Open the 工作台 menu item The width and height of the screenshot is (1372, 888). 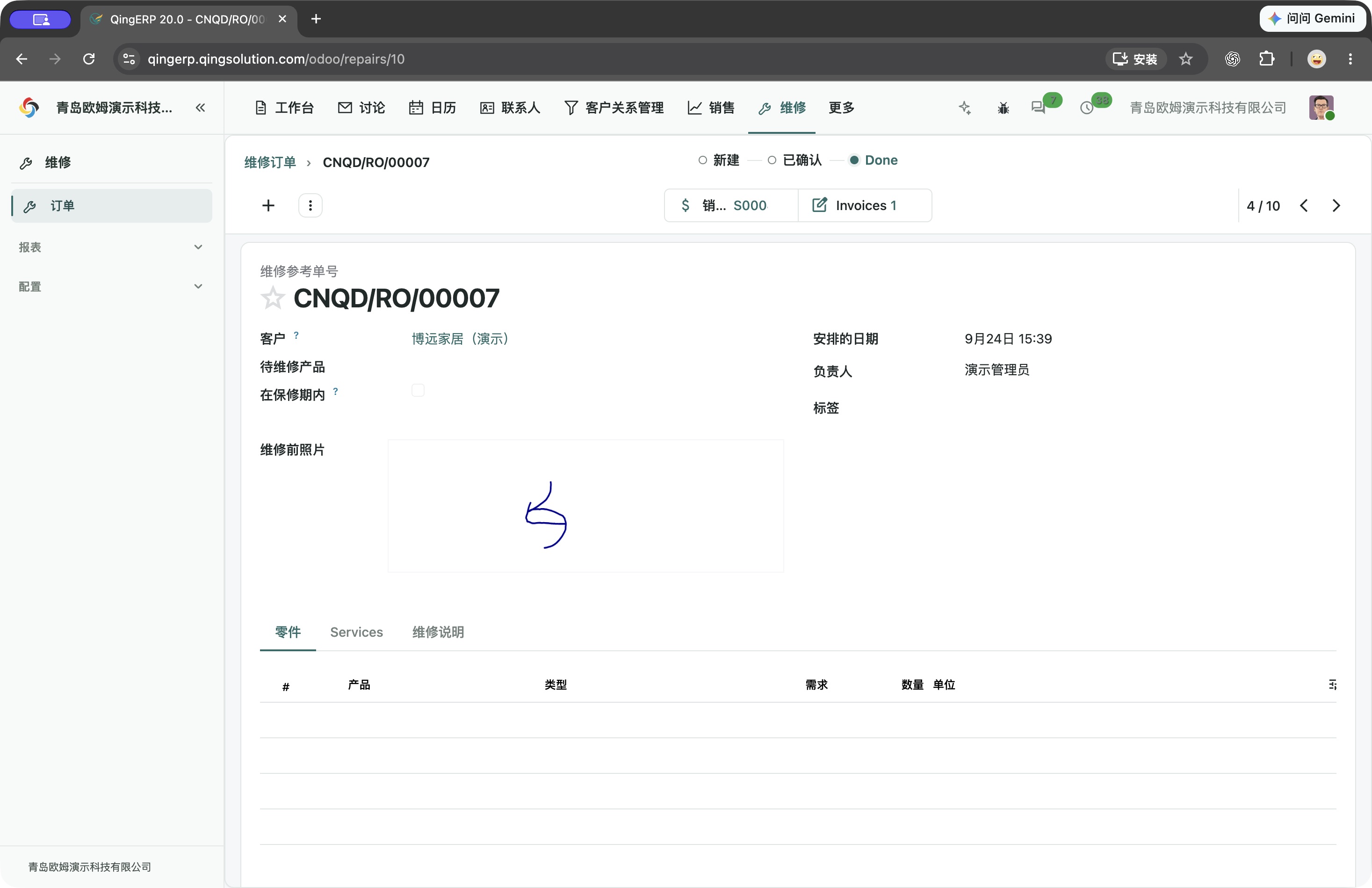(284, 108)
